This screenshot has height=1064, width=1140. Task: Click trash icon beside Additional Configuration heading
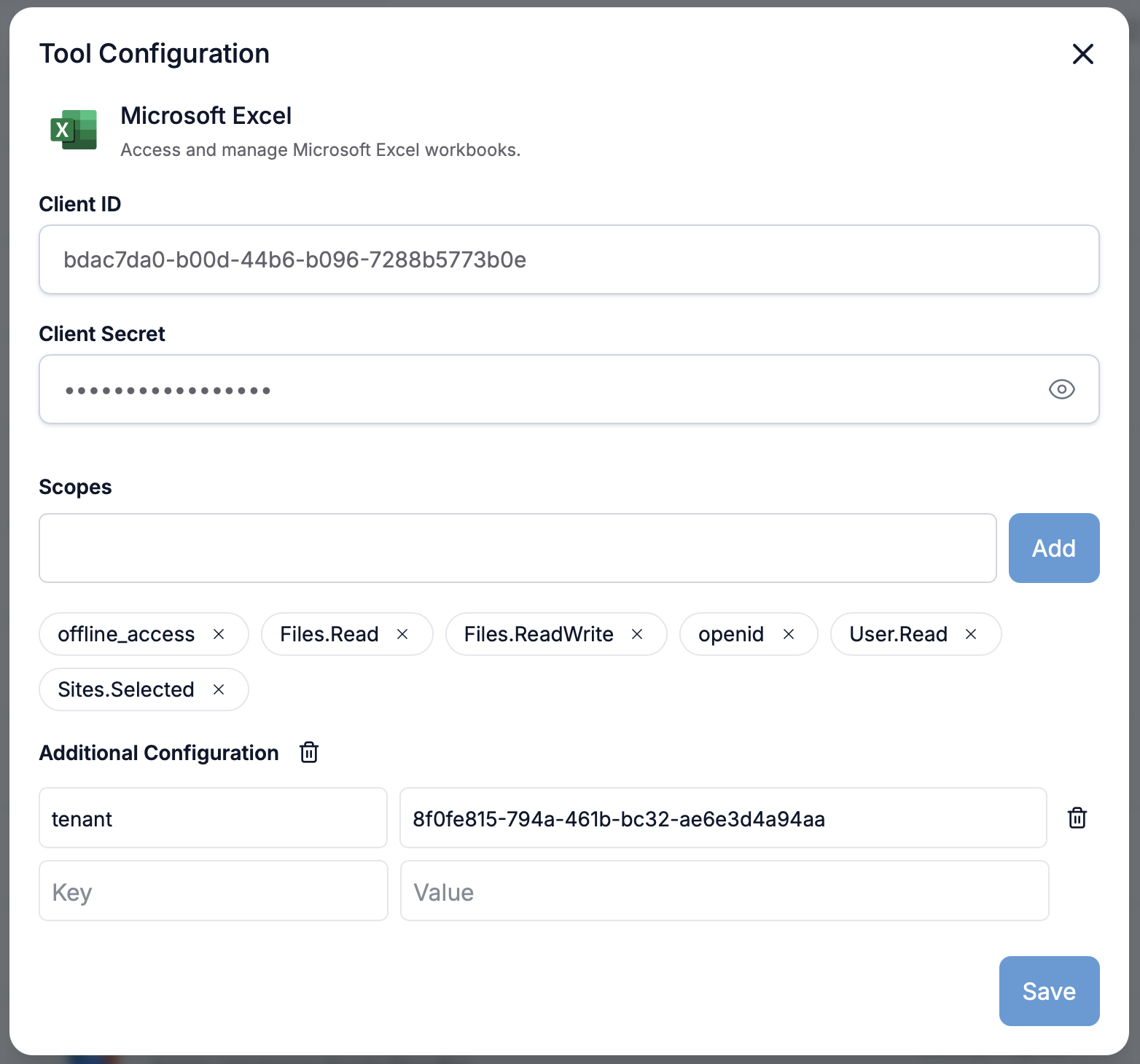coord(309,752)
